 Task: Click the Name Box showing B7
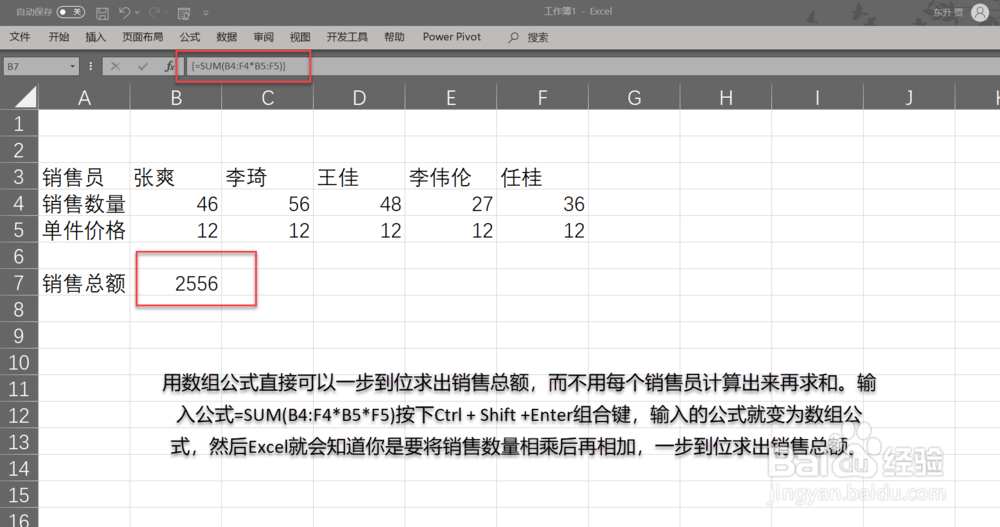(34, 66)
